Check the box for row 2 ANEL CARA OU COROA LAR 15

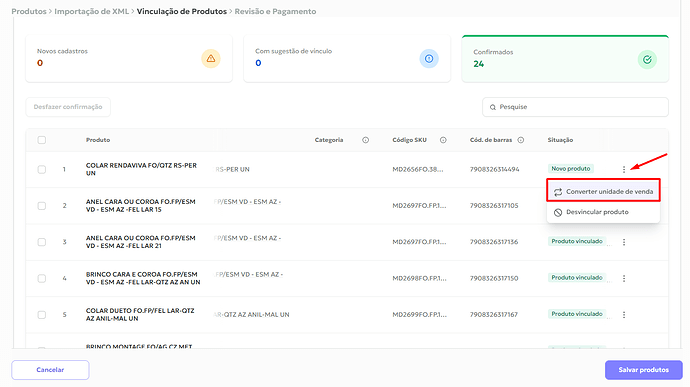coord(42,206)
